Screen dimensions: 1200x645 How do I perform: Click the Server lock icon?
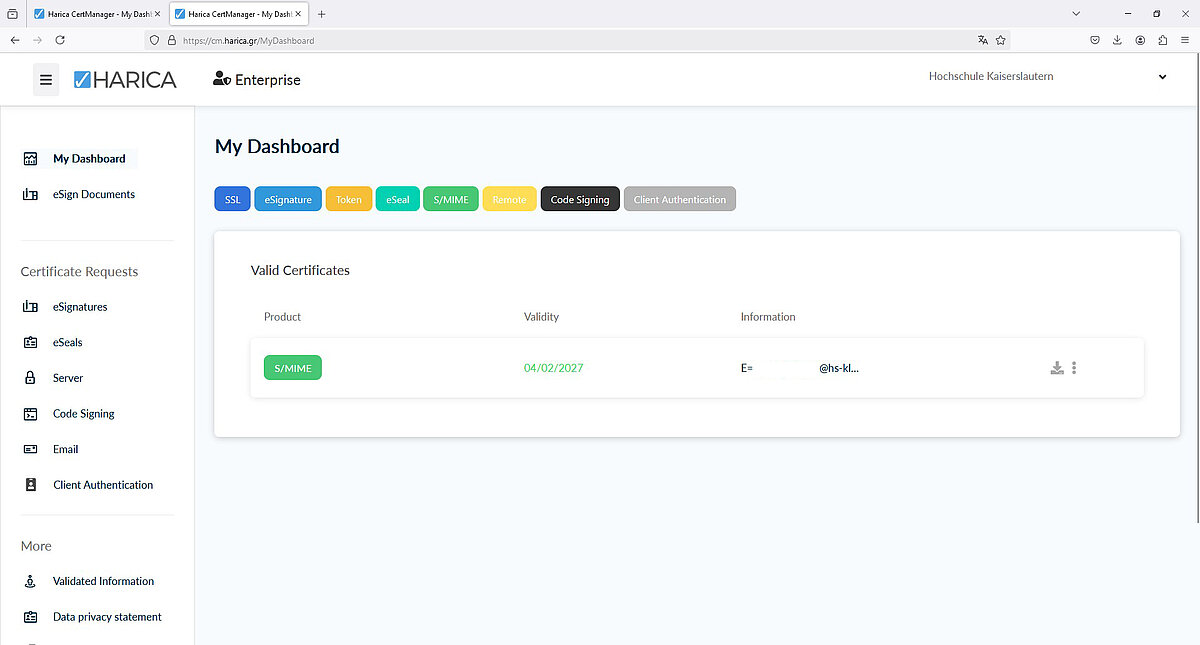tap(30, 378)
